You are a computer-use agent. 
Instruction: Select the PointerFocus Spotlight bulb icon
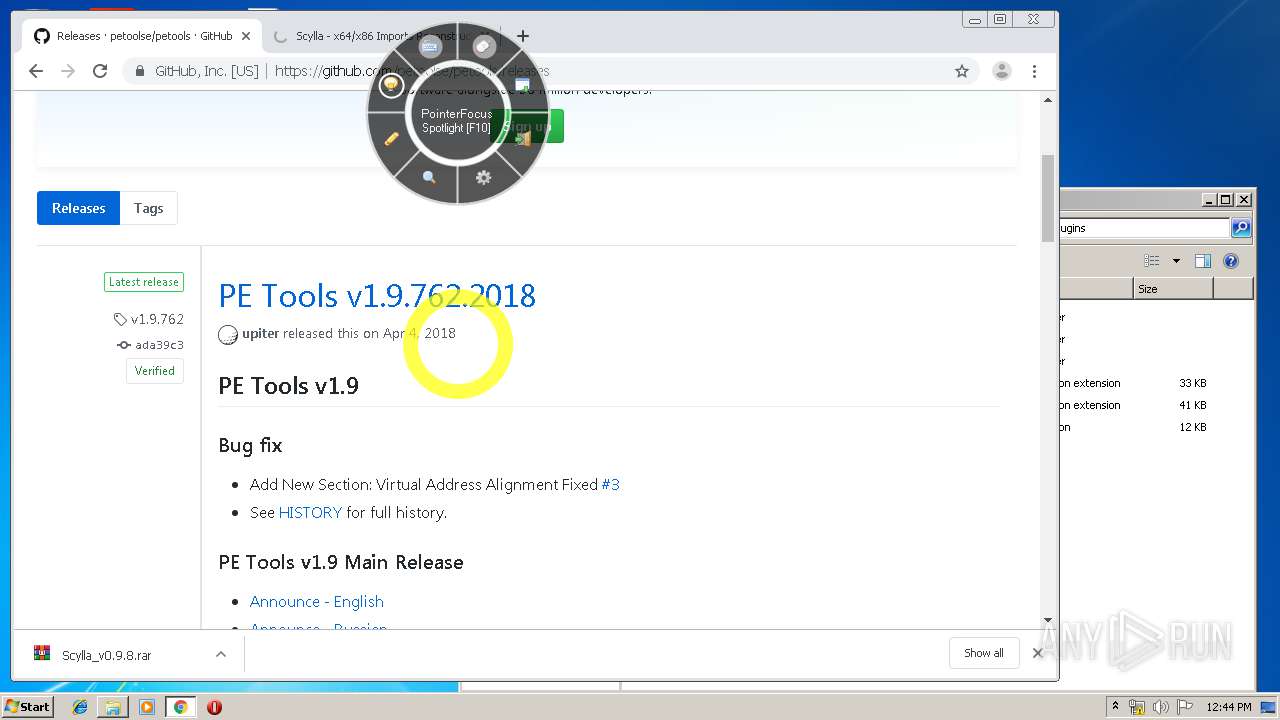coord(391,85)
